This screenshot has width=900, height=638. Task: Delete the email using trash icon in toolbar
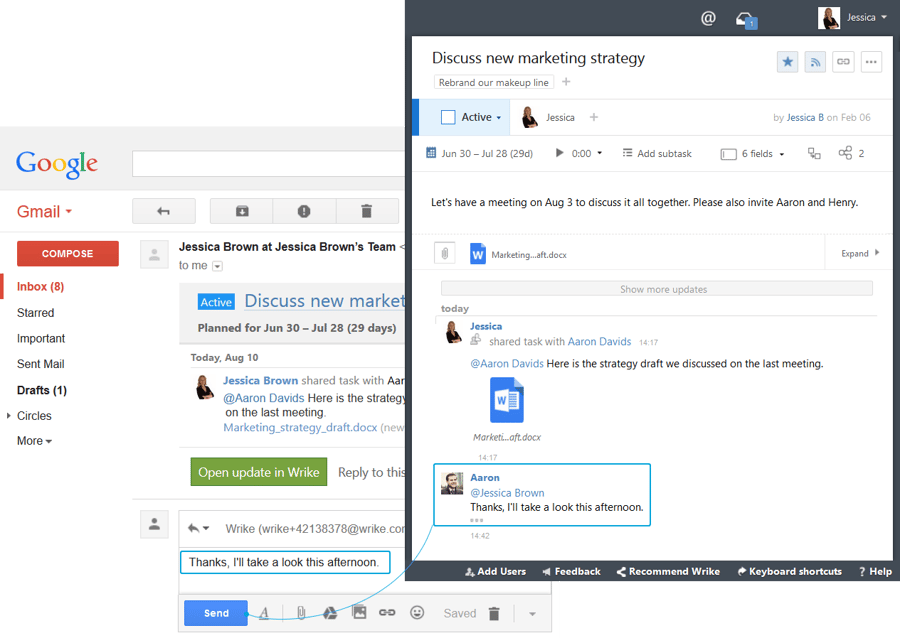pos(367,211)
